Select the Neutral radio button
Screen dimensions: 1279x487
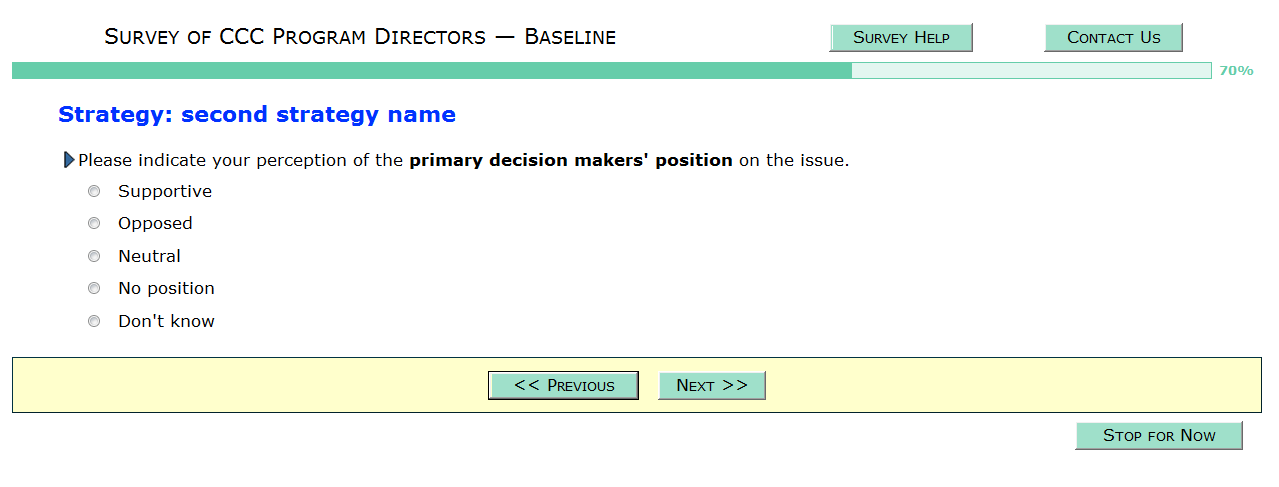pyautogui.click(x=94, y=256)
